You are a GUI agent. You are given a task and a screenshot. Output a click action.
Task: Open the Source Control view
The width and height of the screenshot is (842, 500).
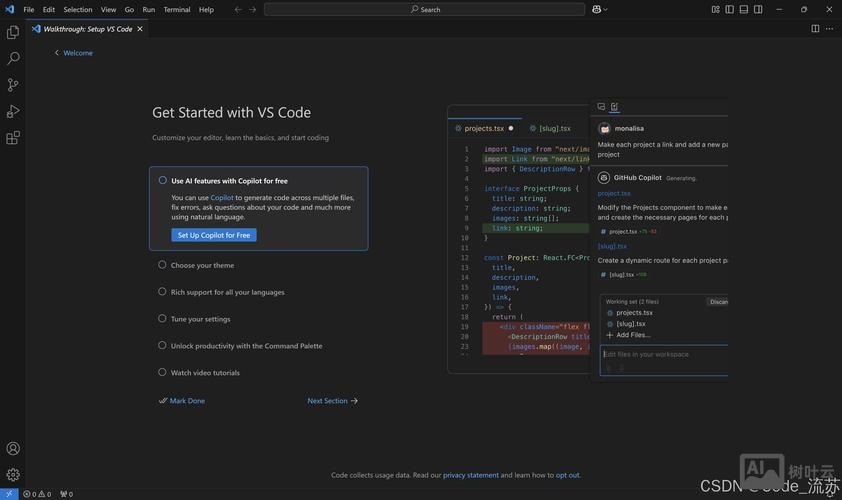point(13,85)
